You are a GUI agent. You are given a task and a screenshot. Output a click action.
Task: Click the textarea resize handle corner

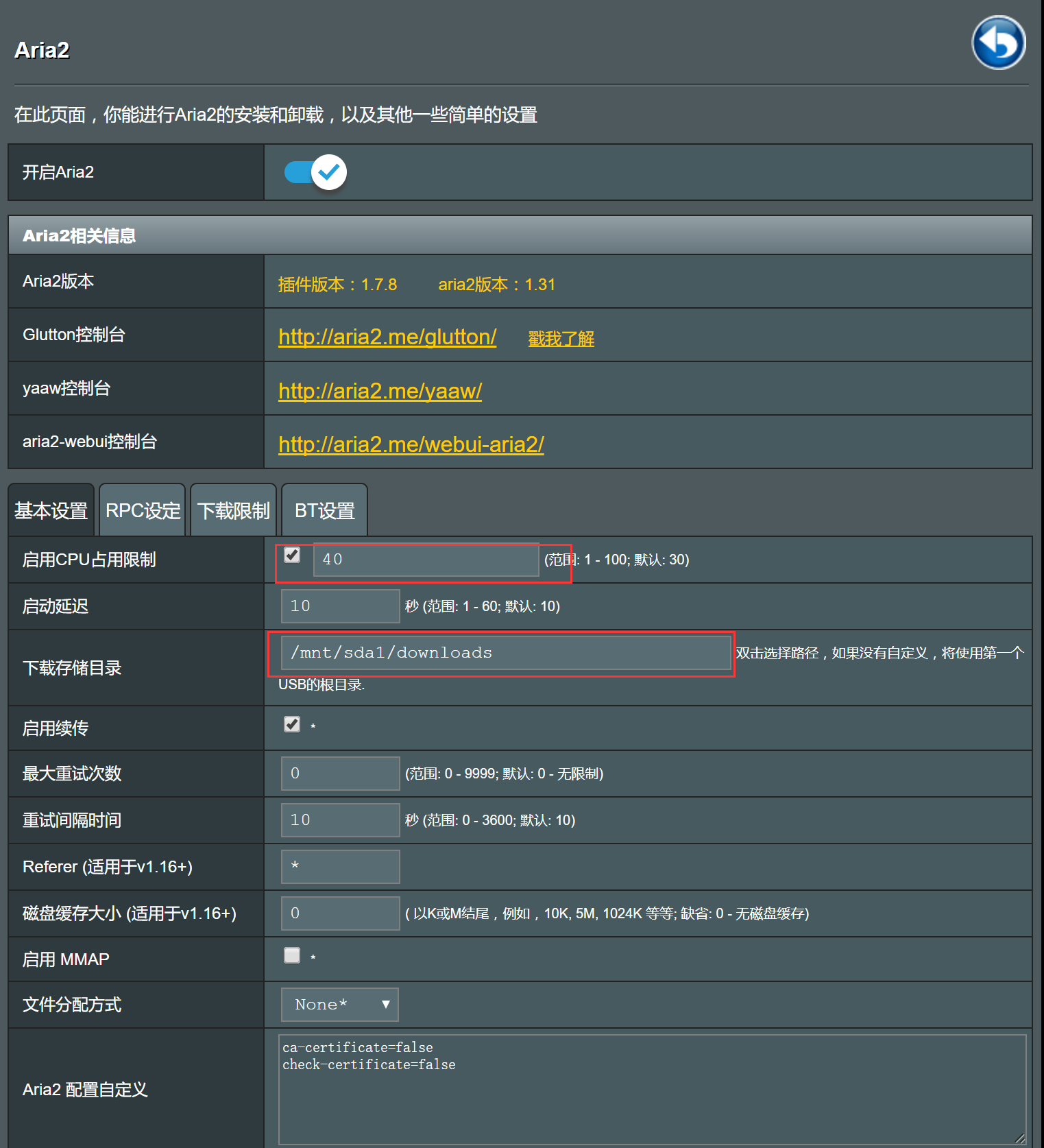tap(1020, 1138)
